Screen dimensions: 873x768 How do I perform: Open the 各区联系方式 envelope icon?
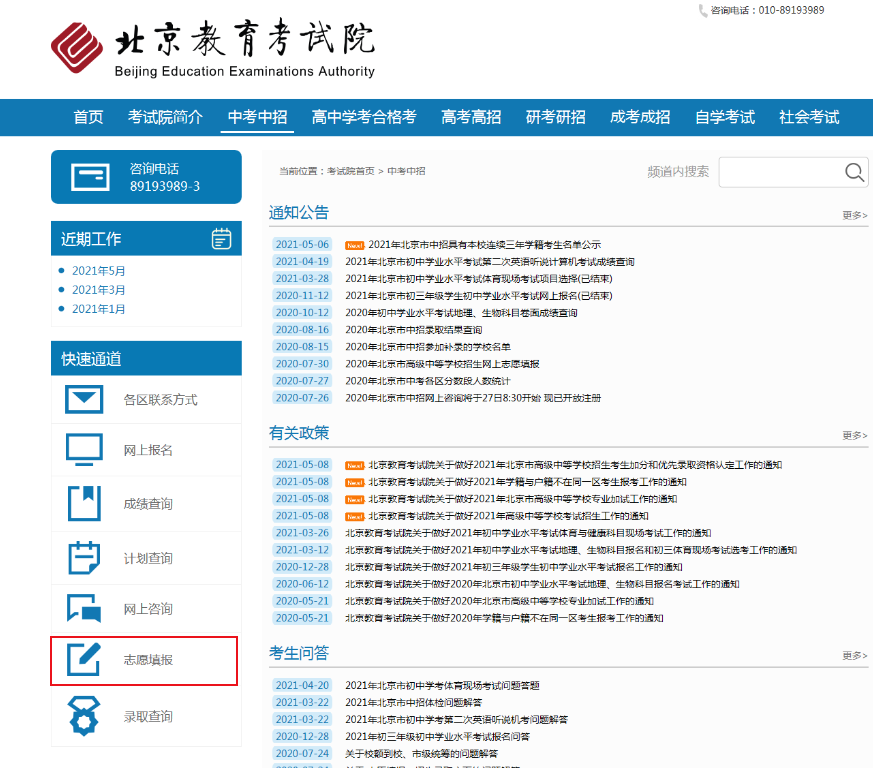tap(84, 399)
